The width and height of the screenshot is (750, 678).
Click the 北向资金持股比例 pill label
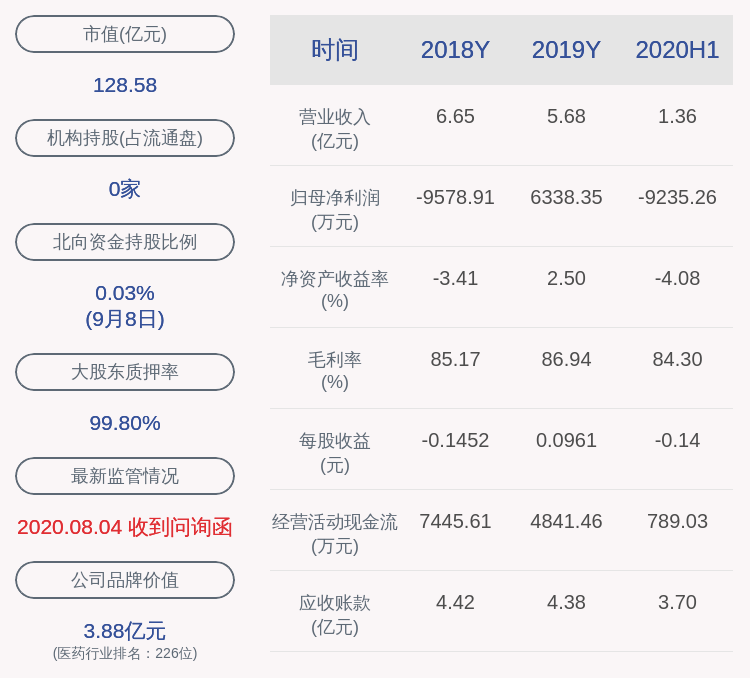125,242
